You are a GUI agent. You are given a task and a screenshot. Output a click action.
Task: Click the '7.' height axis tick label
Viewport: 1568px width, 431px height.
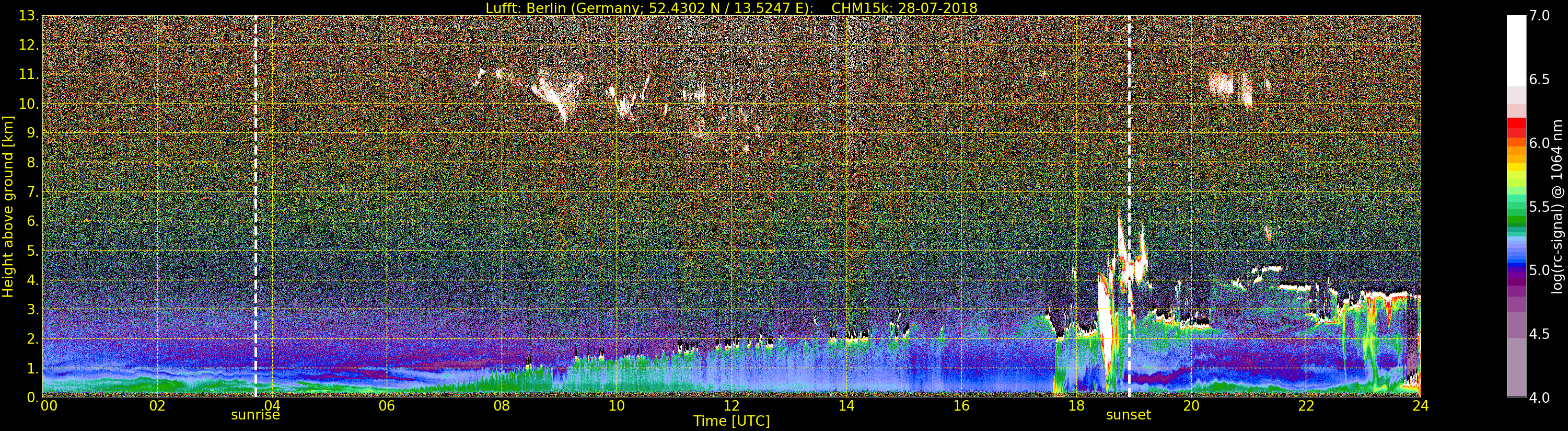point(32,192)
